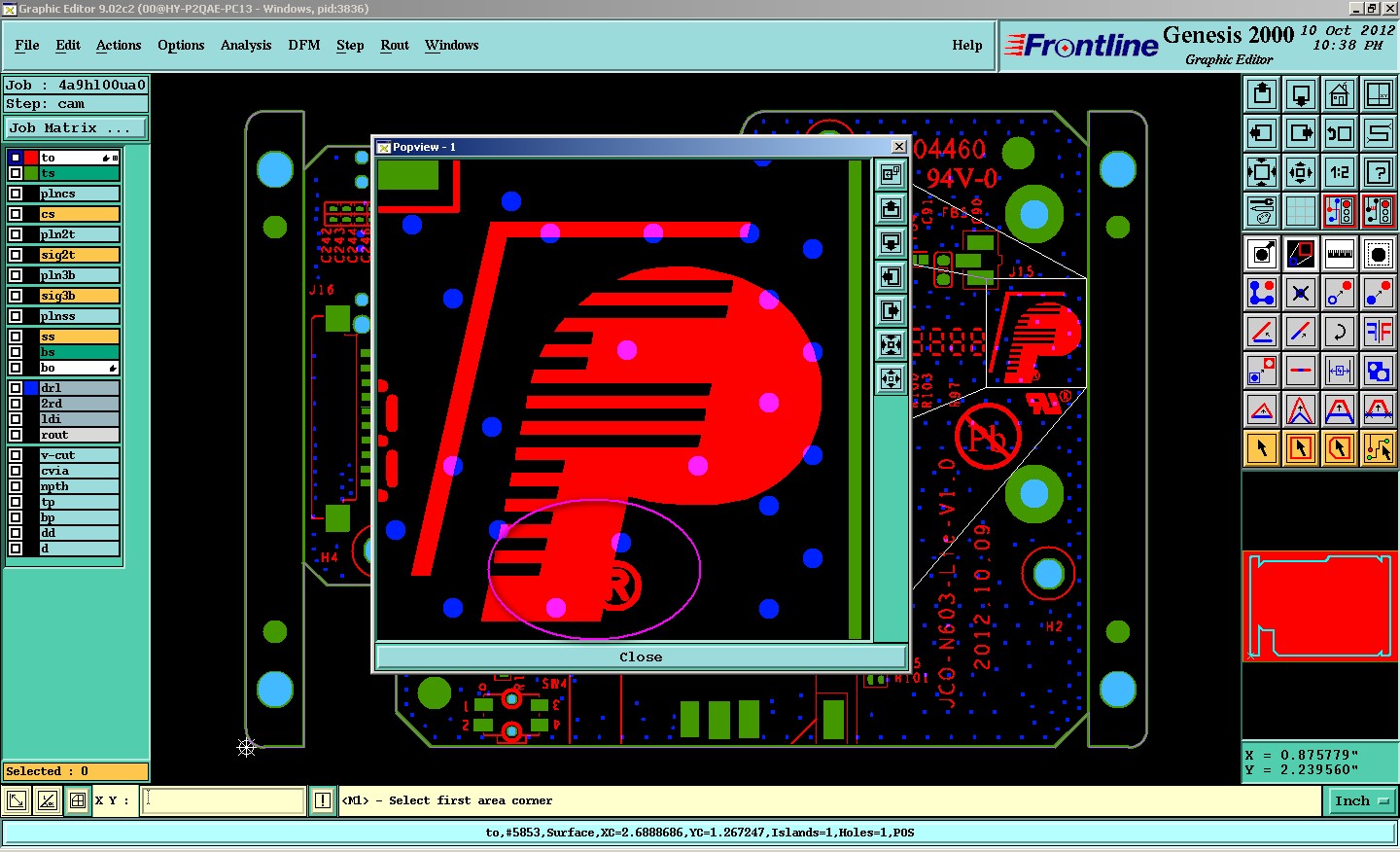Click the pan up icon in Popview
1400x852 pixels.
891,208
